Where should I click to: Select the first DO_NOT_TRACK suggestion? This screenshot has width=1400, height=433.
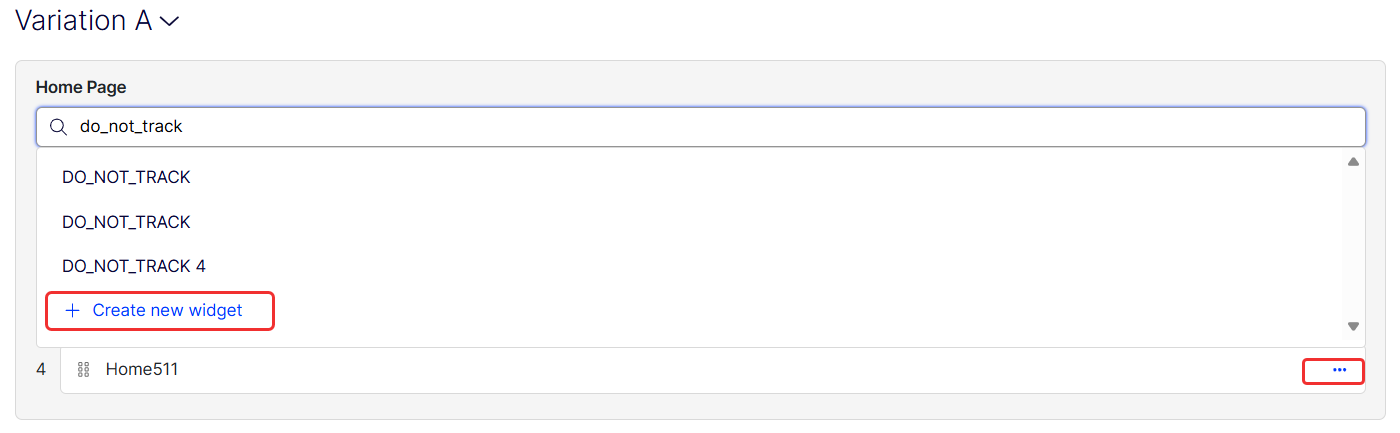coord(126,178)
